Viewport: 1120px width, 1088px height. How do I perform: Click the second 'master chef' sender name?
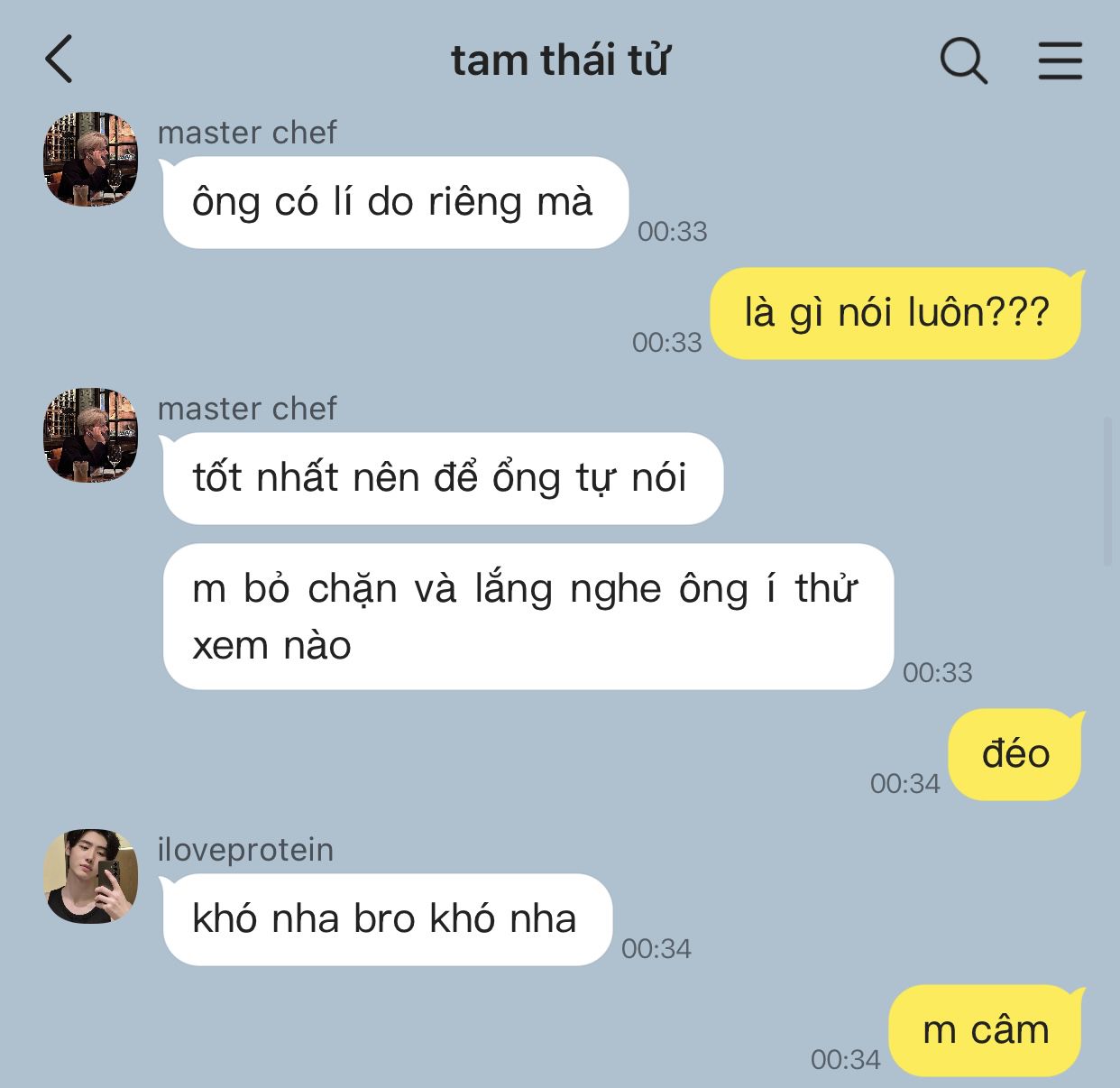247,409
